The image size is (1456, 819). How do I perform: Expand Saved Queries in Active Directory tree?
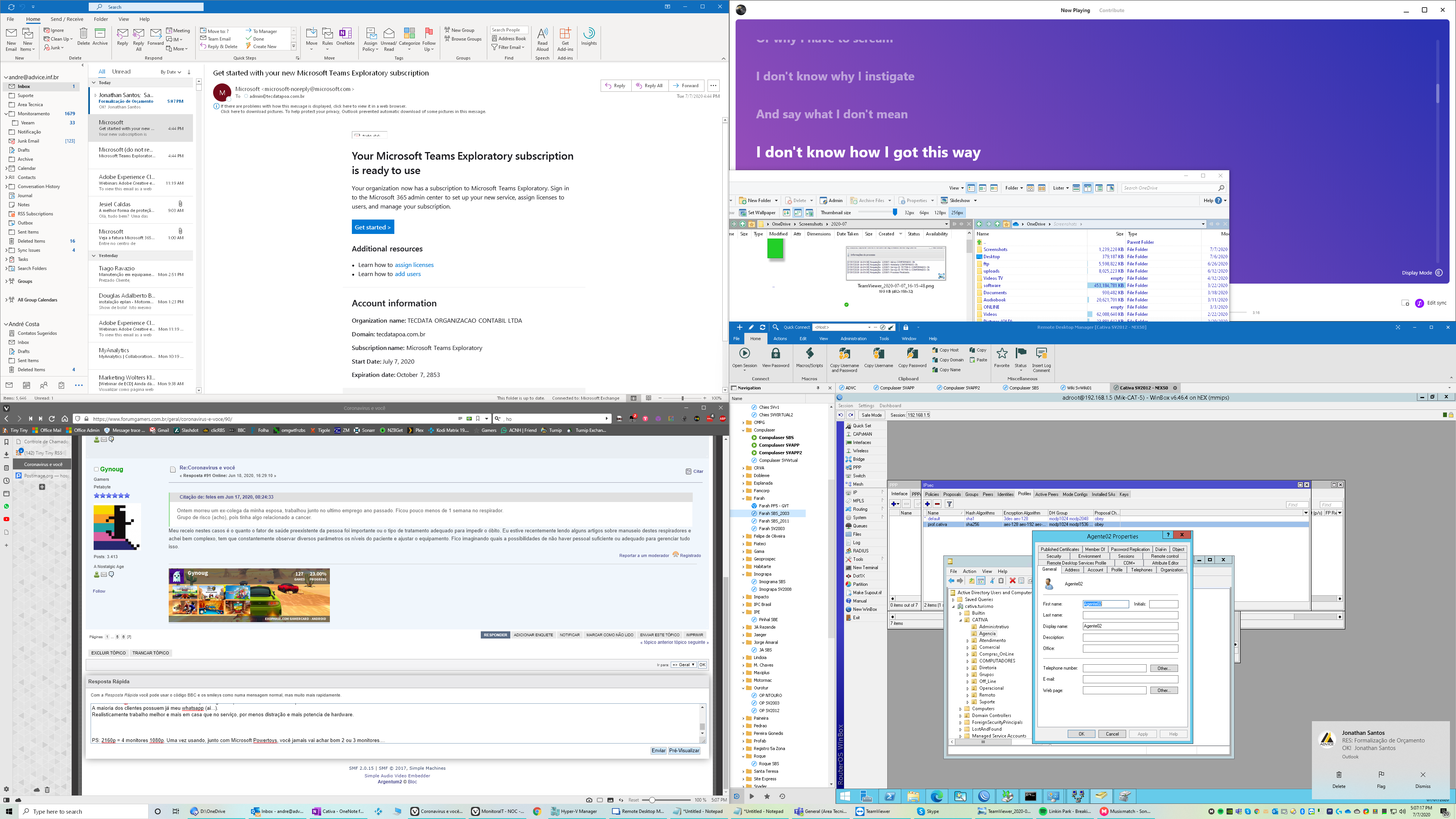pos(954,600)
